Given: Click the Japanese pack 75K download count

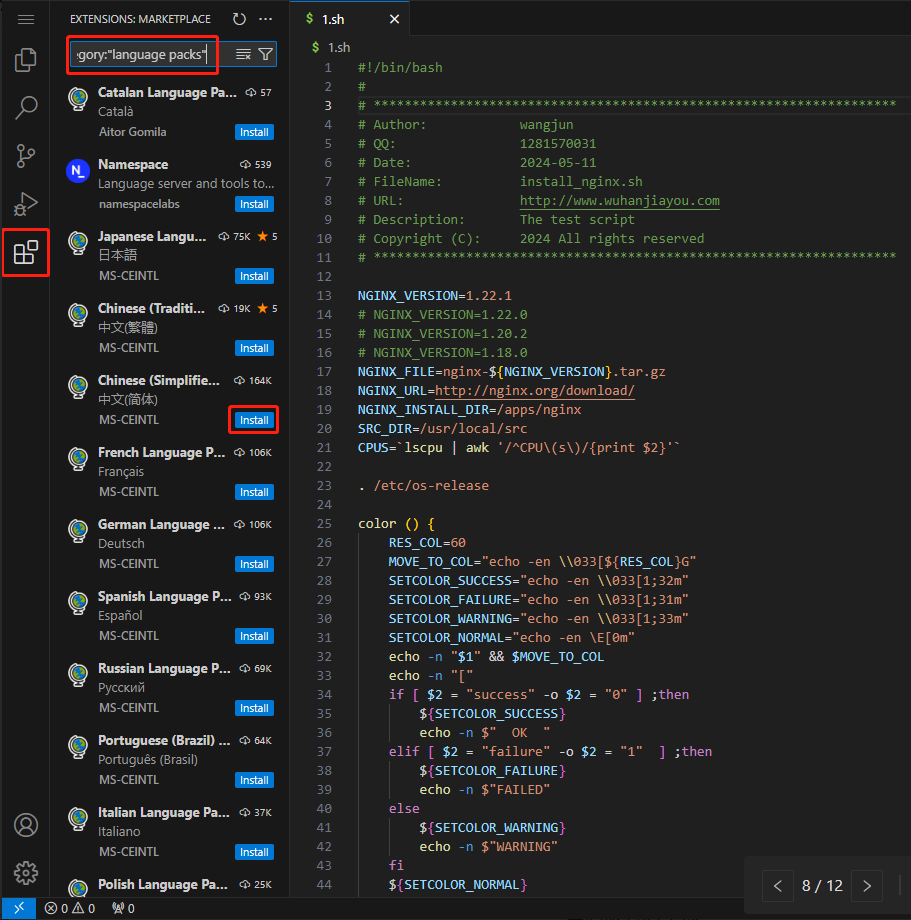Looking at the screenshot, I should click(x=235, y=237).
